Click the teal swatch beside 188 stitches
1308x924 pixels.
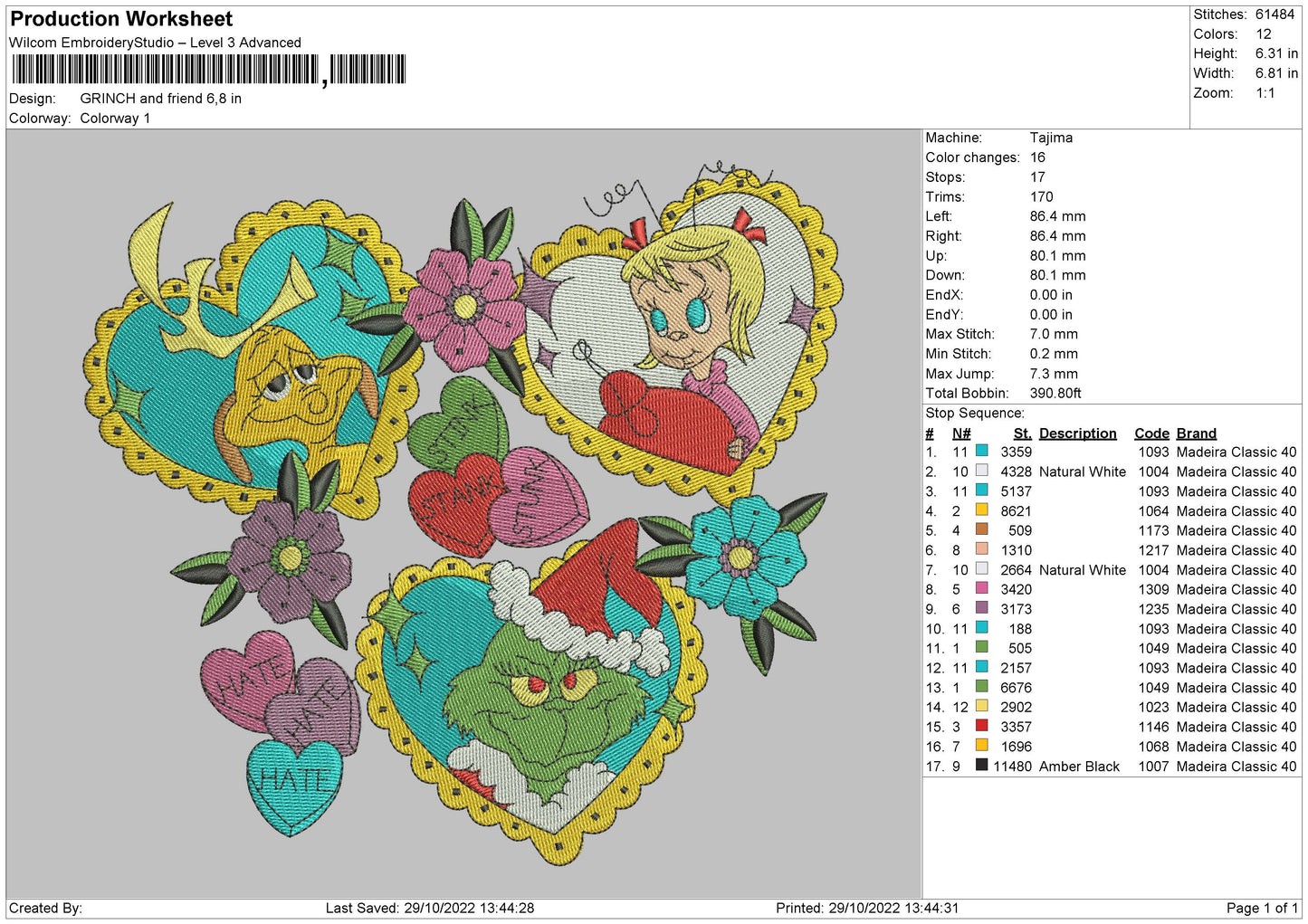pyautogui.click(x=981, y=627)
